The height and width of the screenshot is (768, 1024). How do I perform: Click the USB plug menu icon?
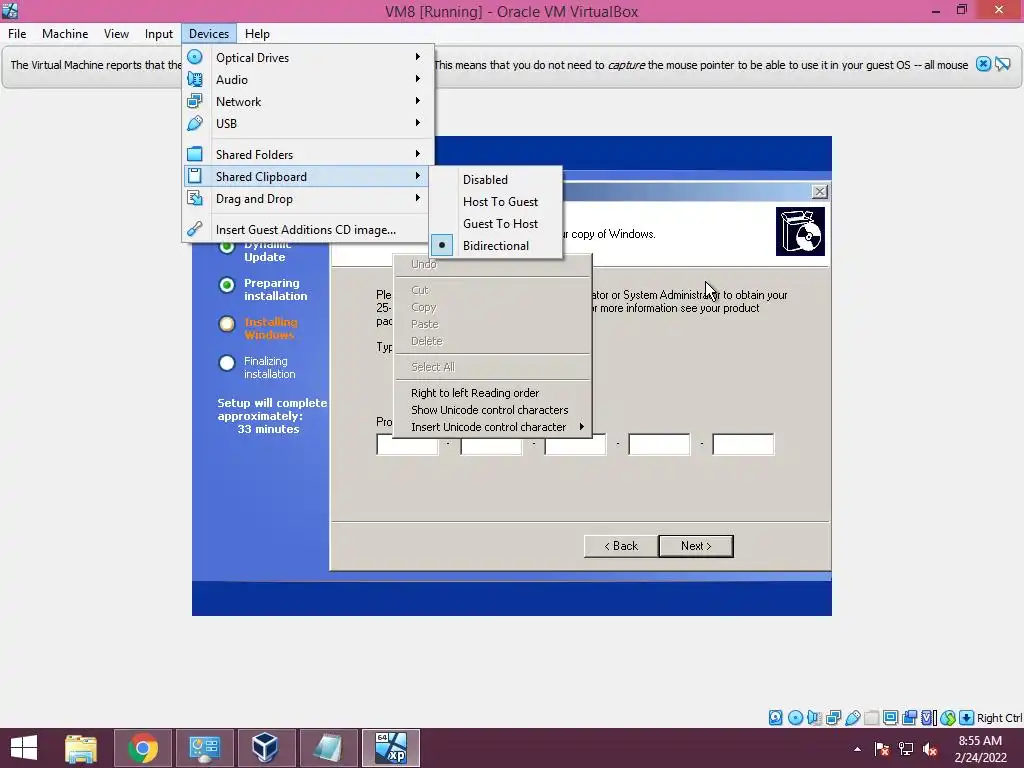click(195, 123)
